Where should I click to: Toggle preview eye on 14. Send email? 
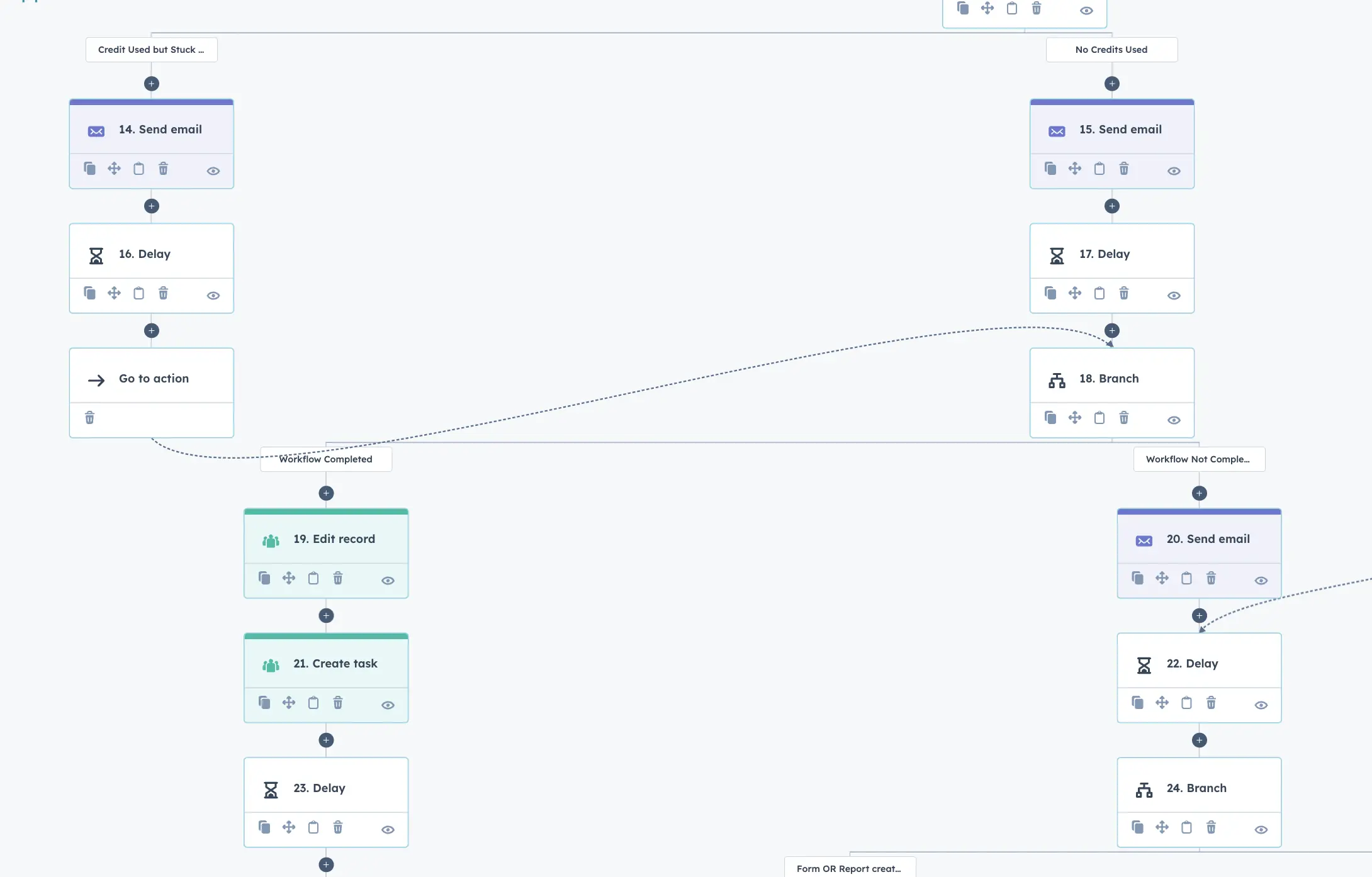(x=213, y=171)
